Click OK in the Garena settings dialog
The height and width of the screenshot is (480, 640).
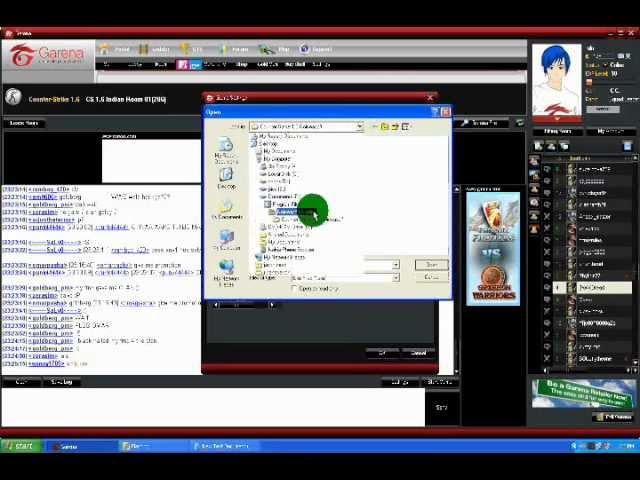coord(382,353)
